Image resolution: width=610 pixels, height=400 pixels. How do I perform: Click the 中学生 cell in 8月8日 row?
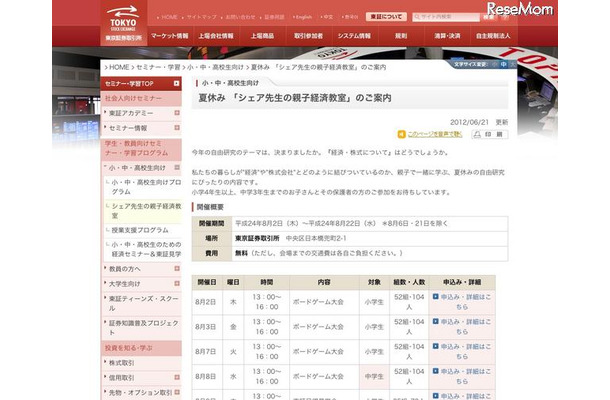(374, 377)
